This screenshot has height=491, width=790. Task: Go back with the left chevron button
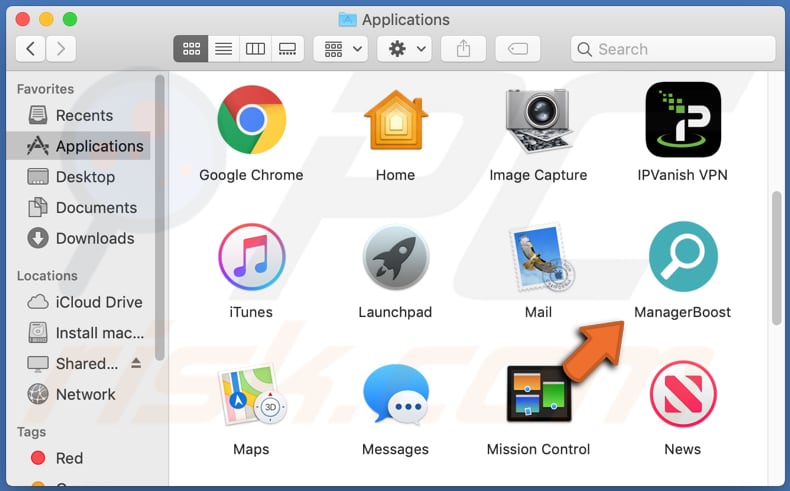pyautogui.click(x=31, y=49)
